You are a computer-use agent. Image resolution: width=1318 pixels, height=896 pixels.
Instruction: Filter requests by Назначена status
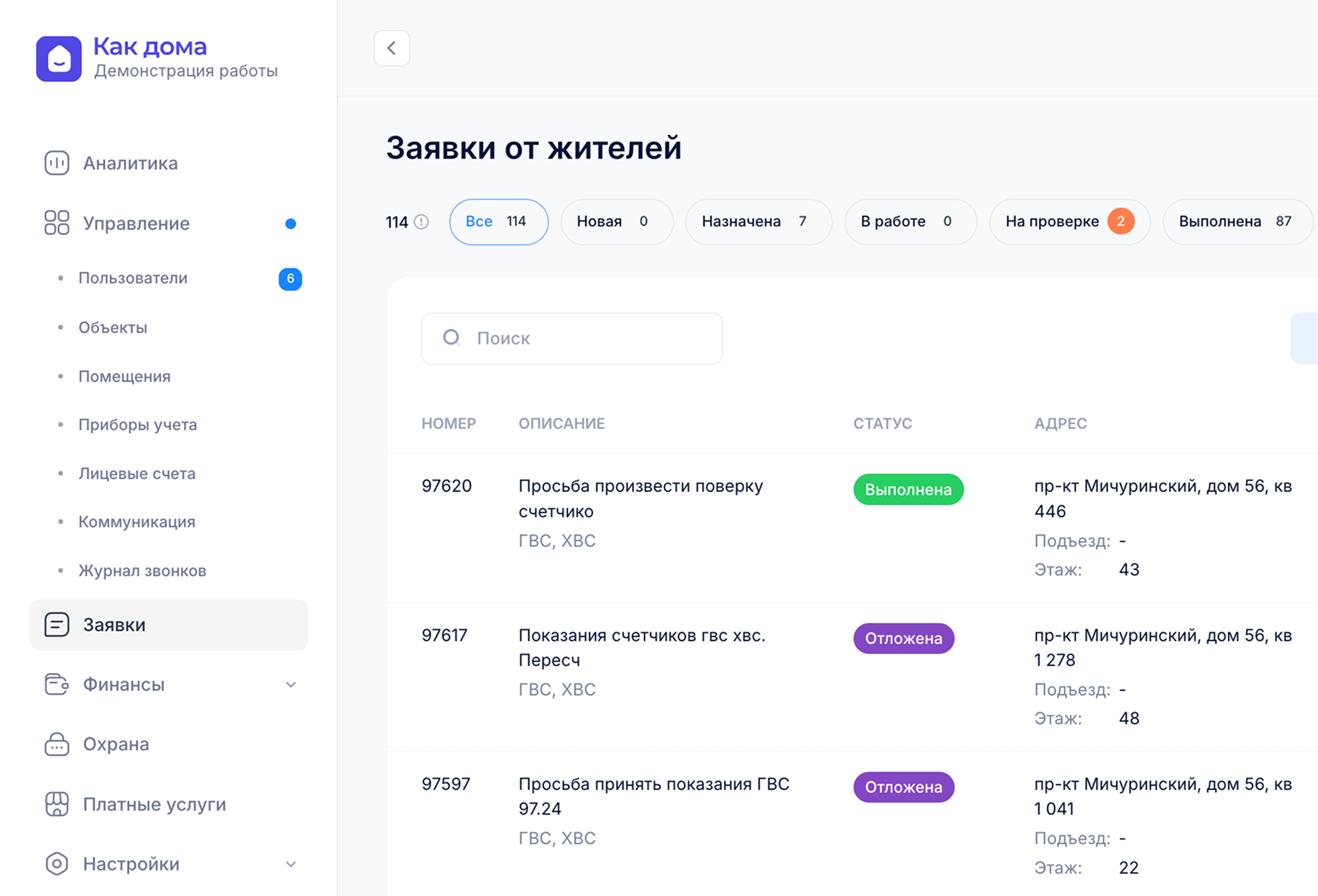(758, 222)
